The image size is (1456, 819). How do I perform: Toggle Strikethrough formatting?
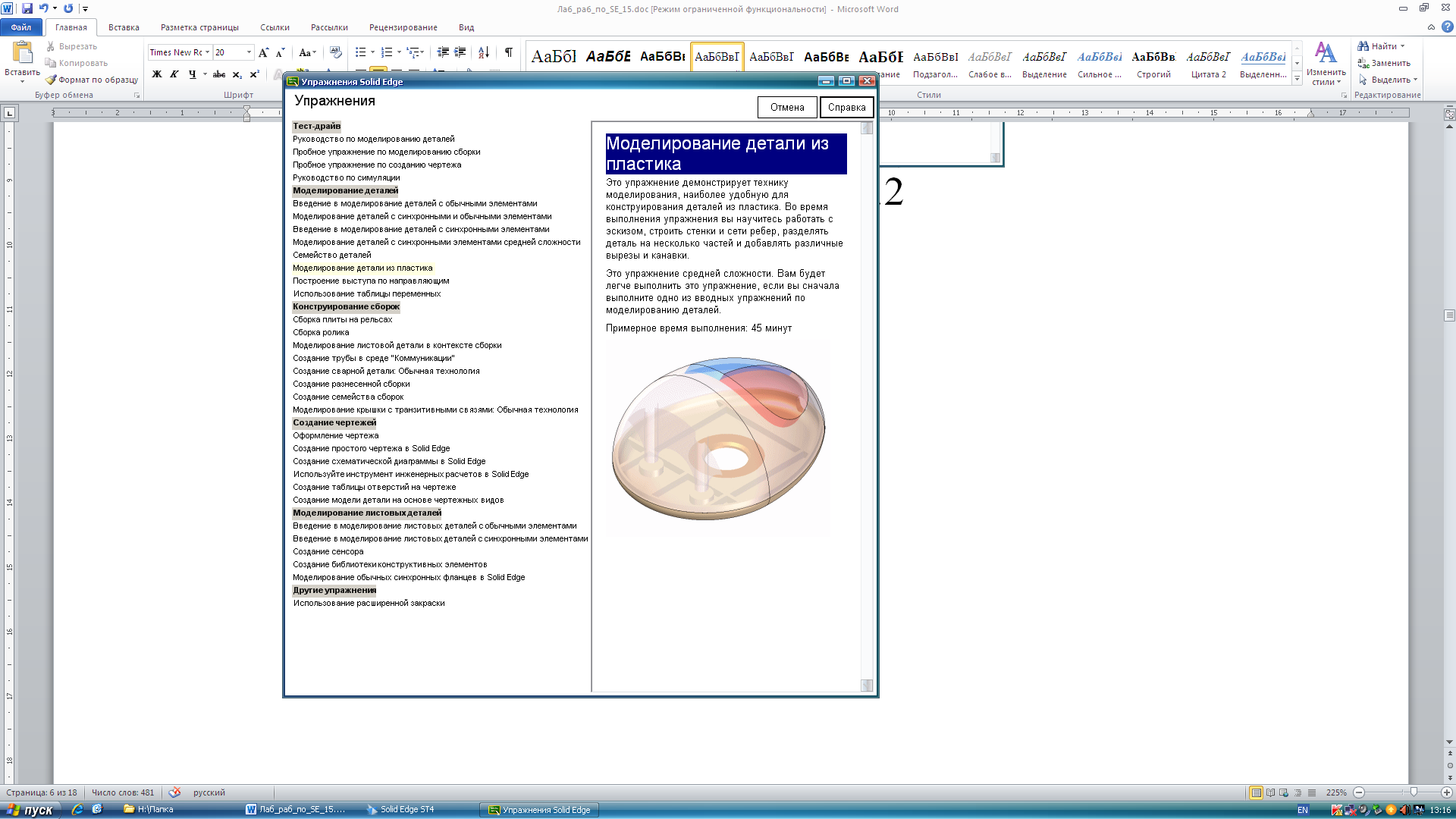click(x=219, y=74)
